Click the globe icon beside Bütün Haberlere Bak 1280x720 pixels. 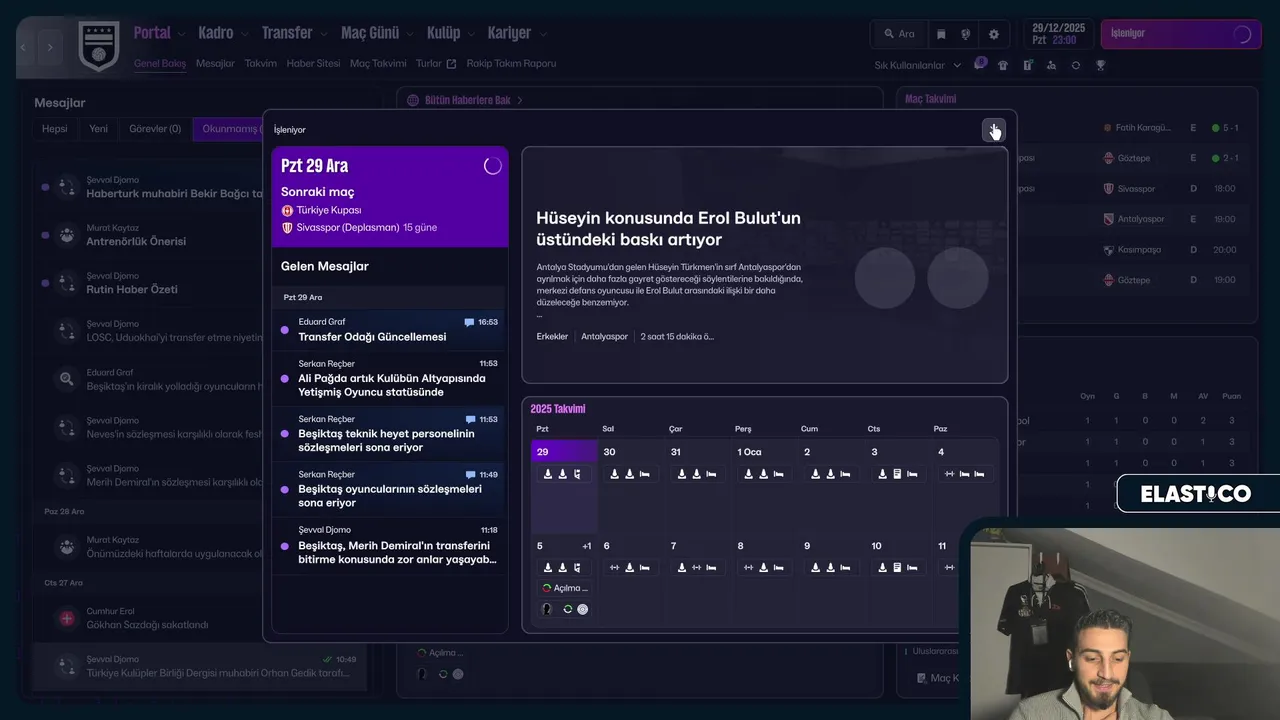[412, 100]
